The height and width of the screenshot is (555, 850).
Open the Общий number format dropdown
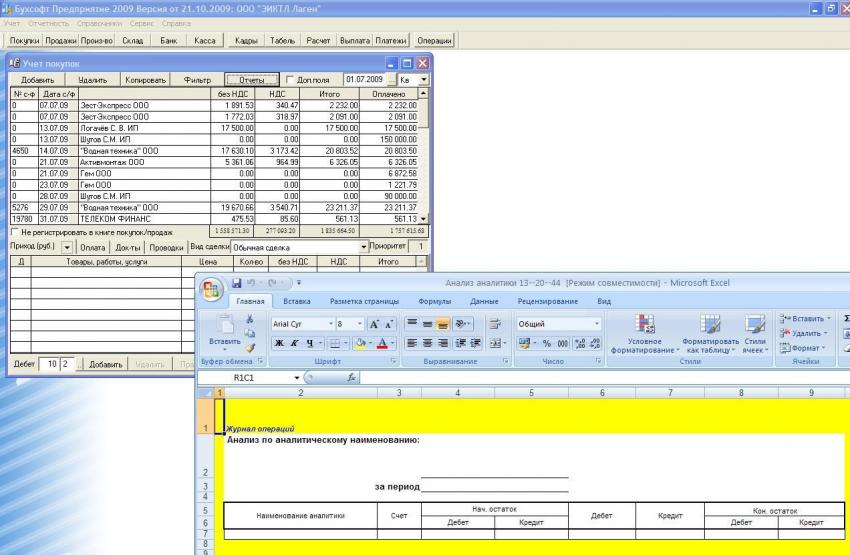598,324
